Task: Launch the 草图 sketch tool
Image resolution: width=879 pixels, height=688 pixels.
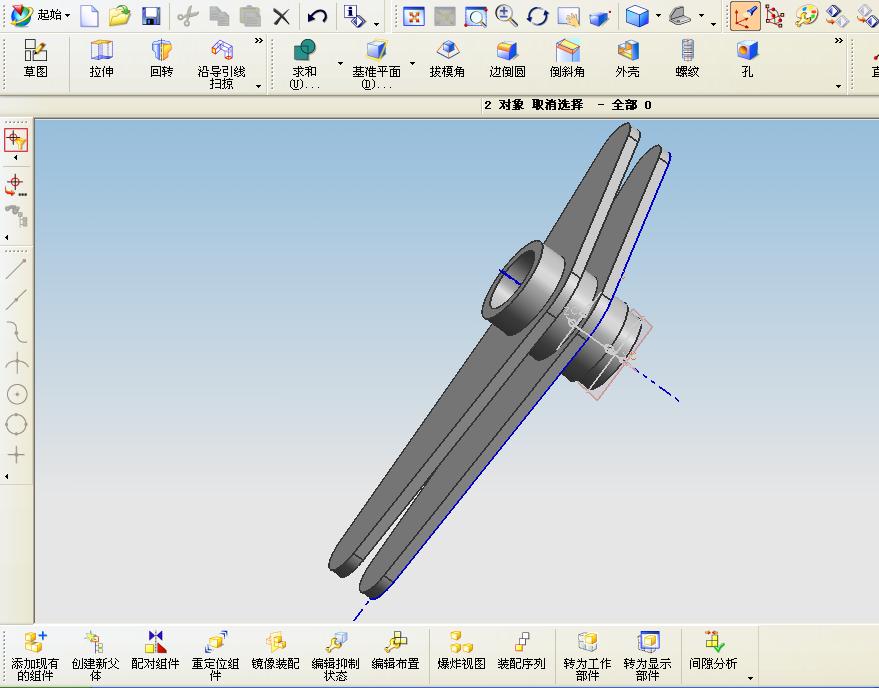Action: 35,58
